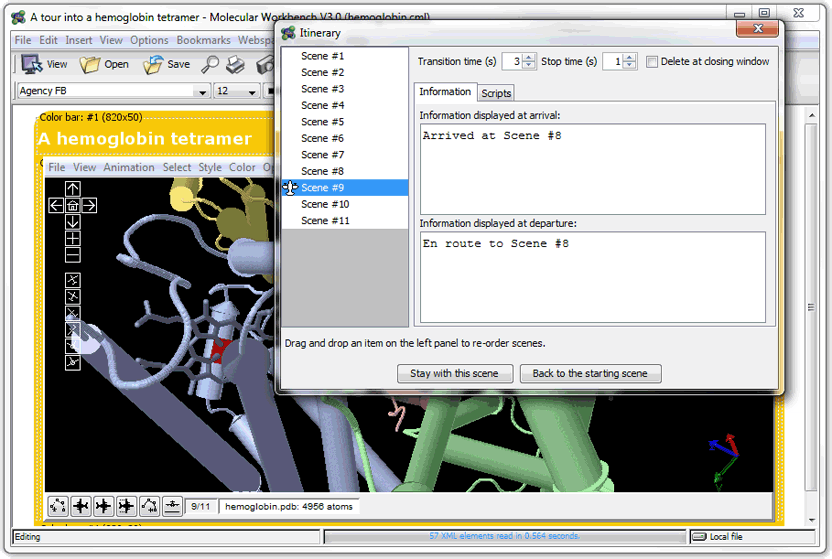This screenshot has width=832, height=559.
Task: Select Scene #2 in itinerary list
Action: click(x=345, y=72)
